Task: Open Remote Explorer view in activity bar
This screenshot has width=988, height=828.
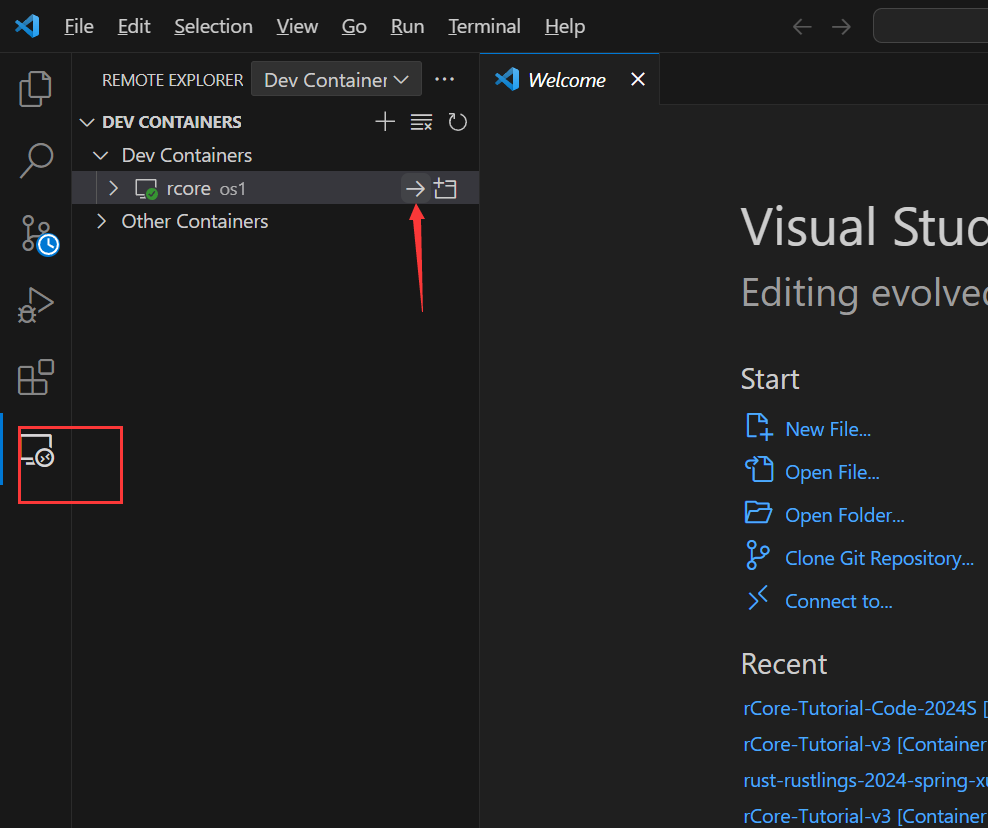Action: click(x=37, y=450)
